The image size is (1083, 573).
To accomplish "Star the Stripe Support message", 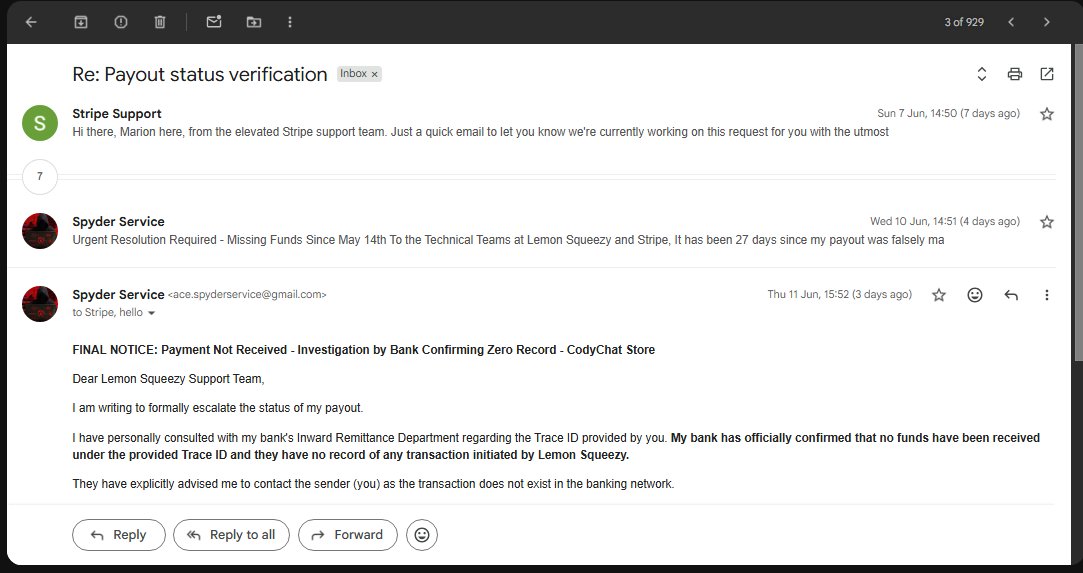I will [1047, 114].
